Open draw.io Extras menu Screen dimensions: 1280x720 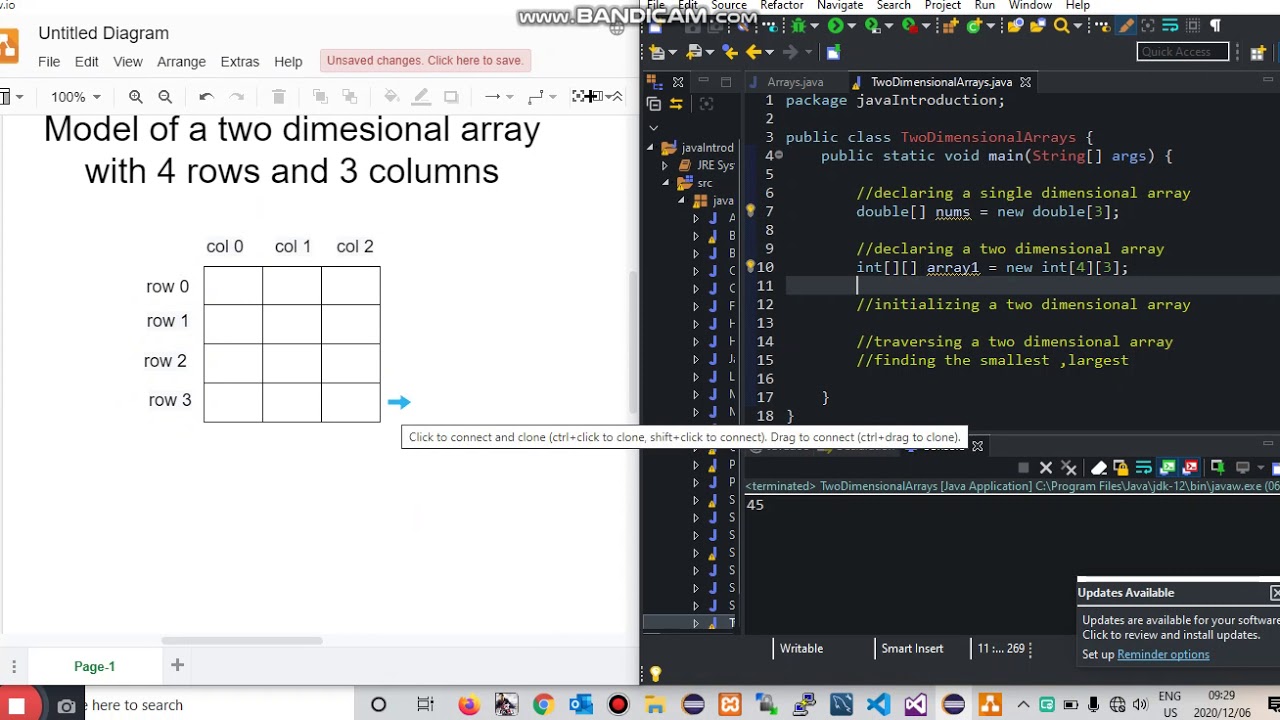click(x=240, y=62)
